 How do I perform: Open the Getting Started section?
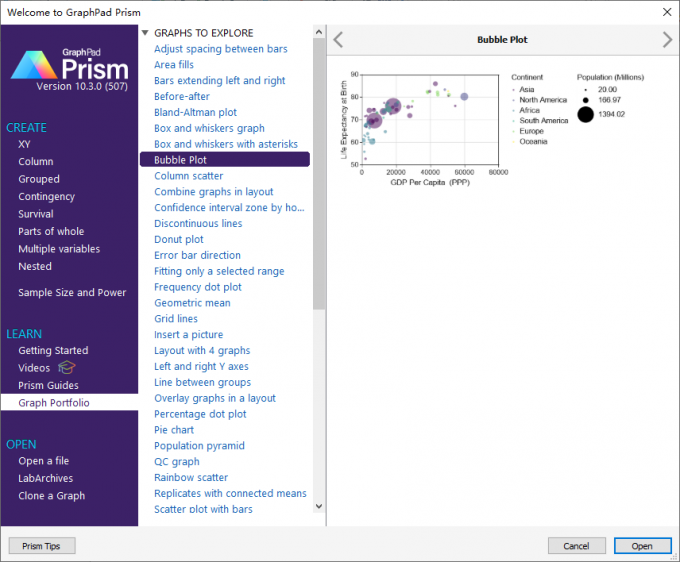tap(53, 350)
